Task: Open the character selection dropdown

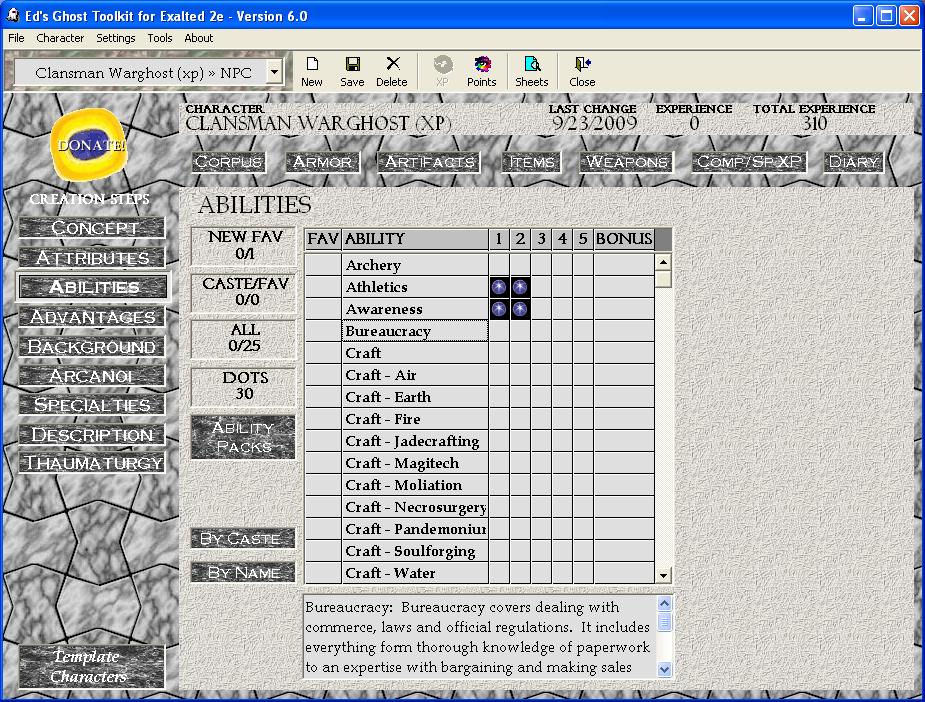Action: (x=274, y=73)
